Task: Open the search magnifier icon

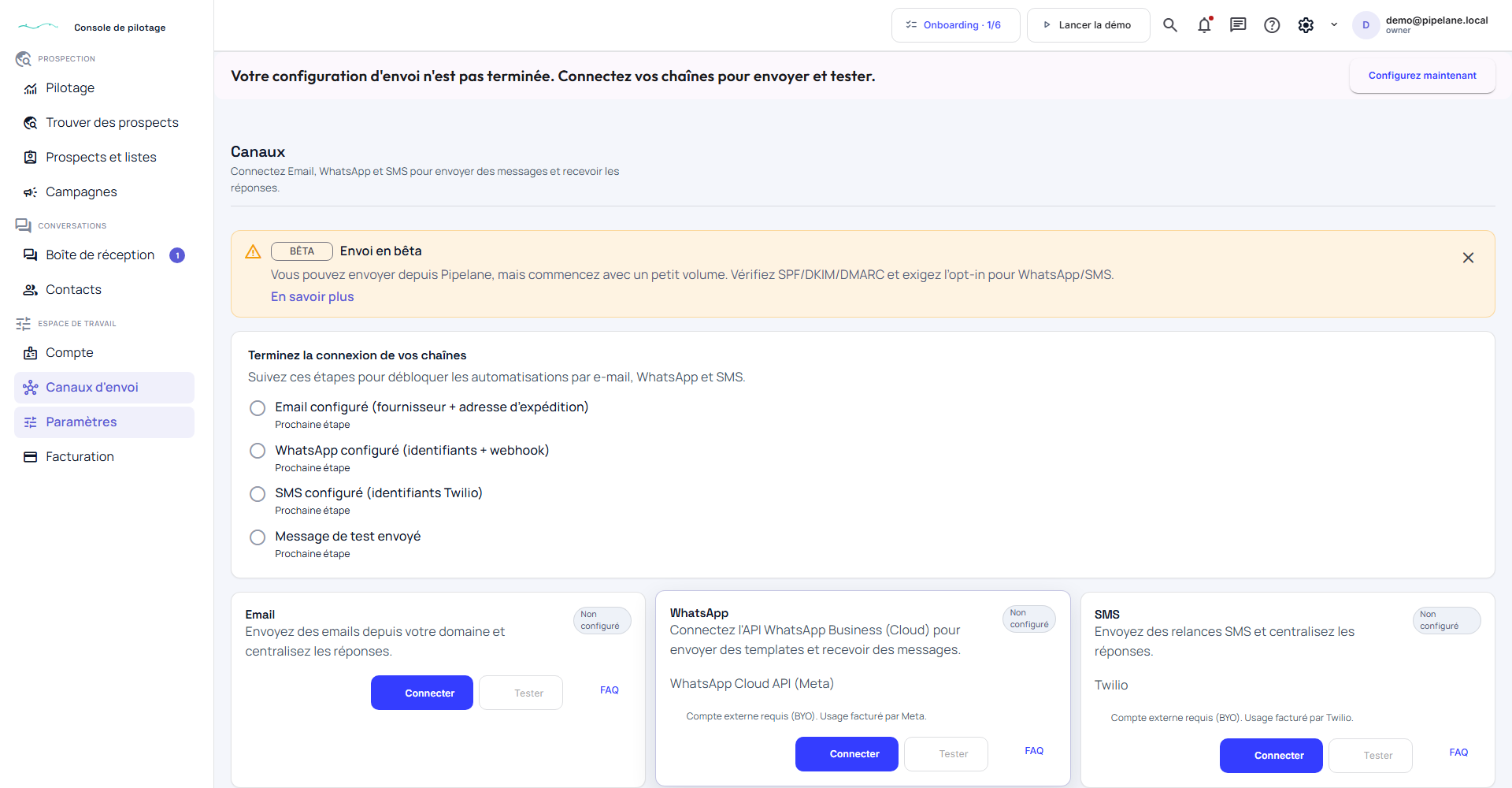Action: coord(1170,25)
